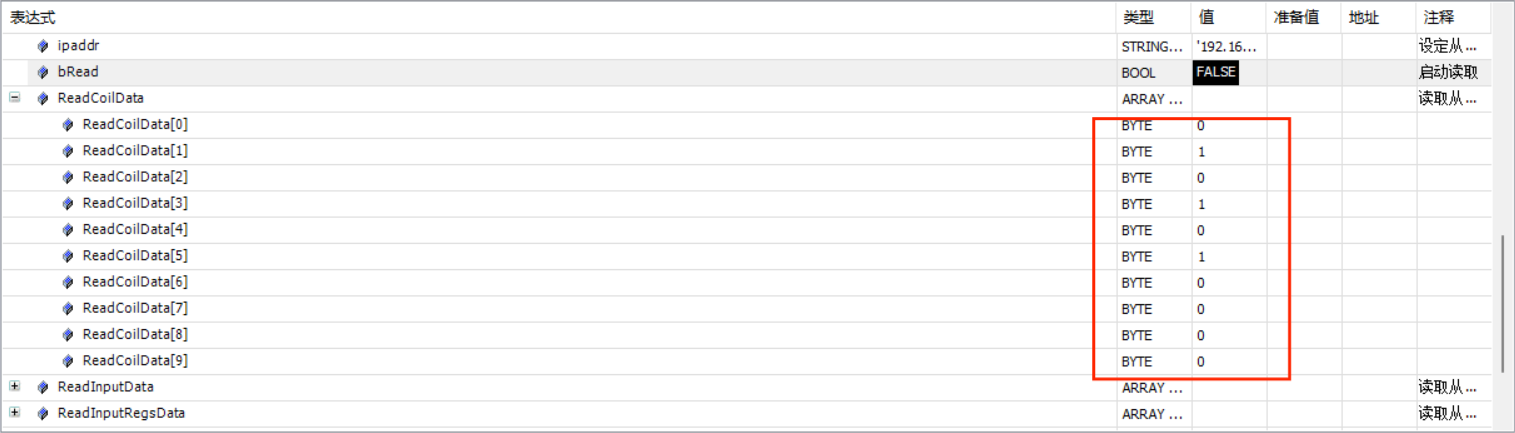Click the 准备值 column header

1296,17
